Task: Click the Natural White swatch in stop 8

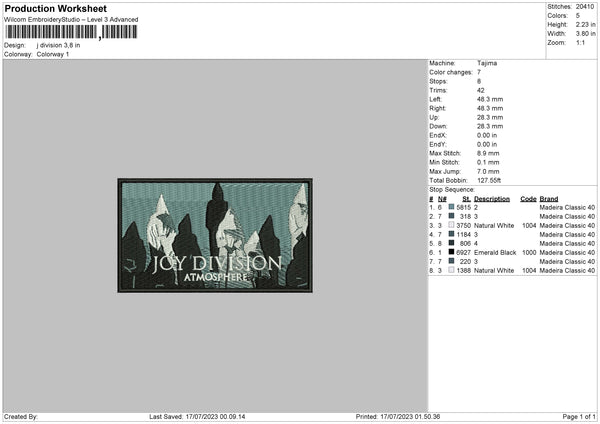Action: (x=451, y=270)
